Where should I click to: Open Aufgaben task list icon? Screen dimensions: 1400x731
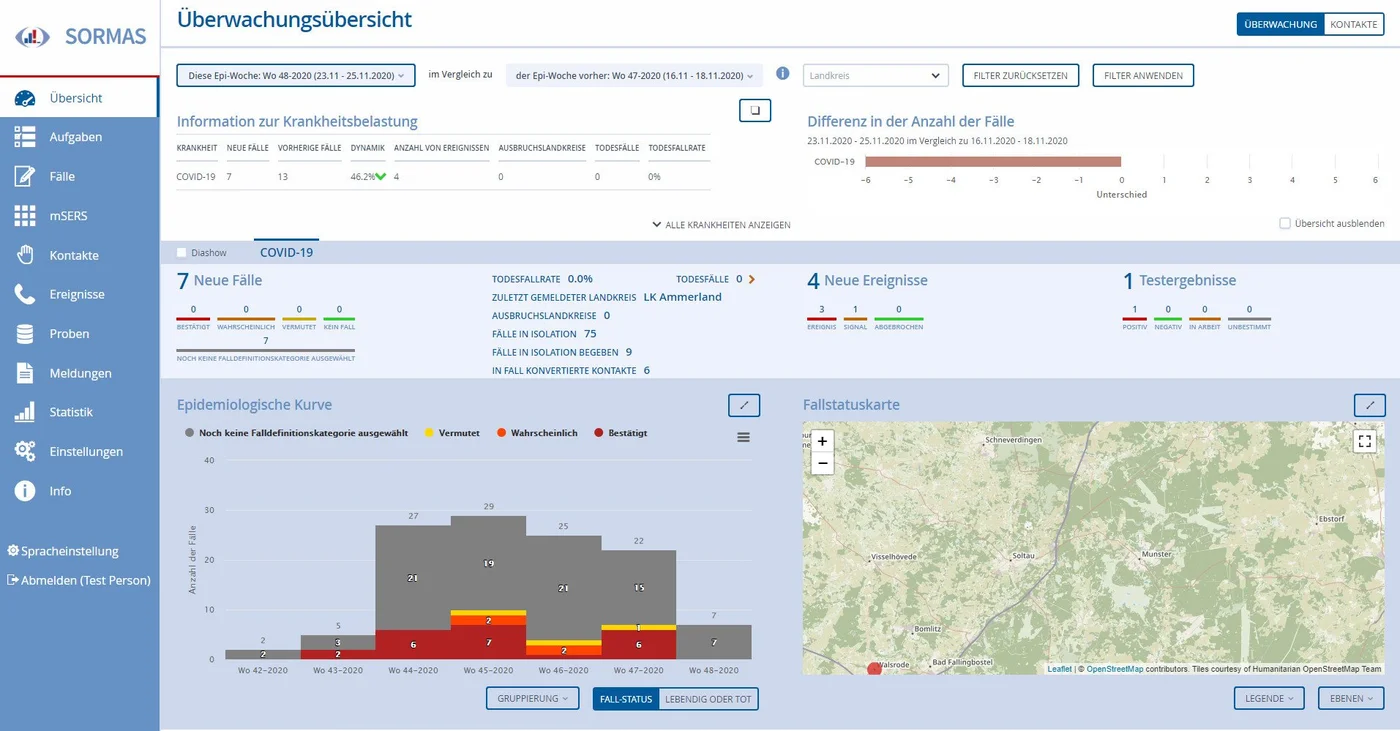point(25,137)
